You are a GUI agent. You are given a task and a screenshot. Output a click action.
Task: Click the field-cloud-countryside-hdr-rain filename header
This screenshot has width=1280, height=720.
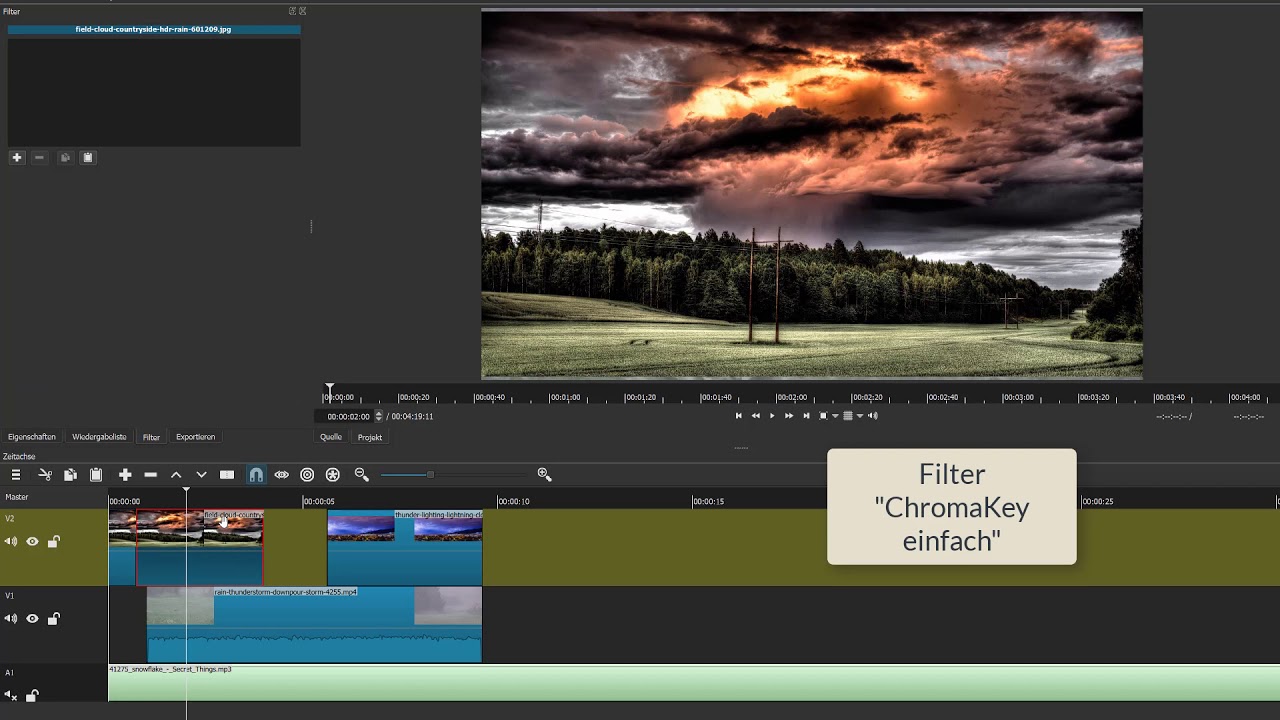(x=153, y=29)
